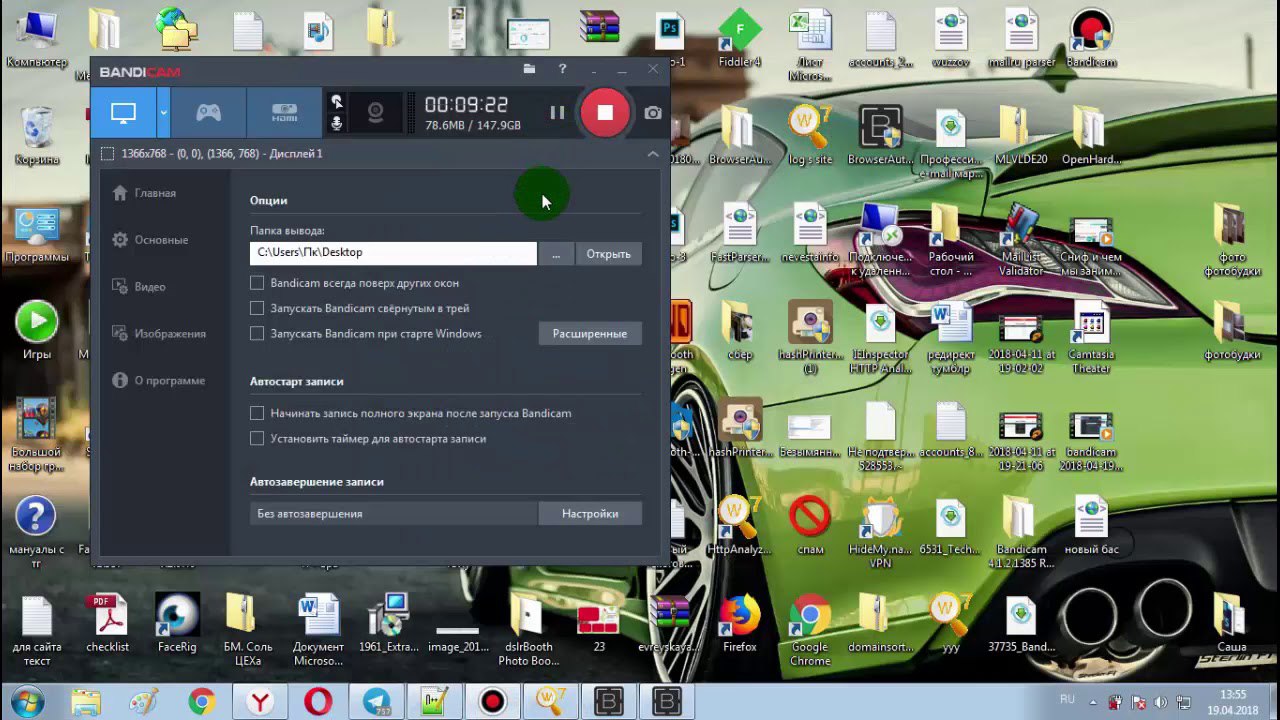Browse output folder with the ... button

click(556, 254)
